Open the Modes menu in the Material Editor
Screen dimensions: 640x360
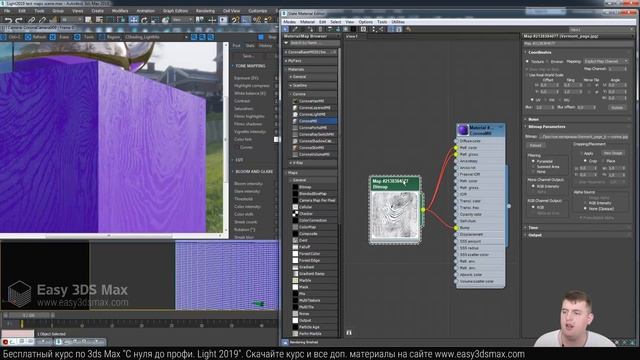[289, 22]
